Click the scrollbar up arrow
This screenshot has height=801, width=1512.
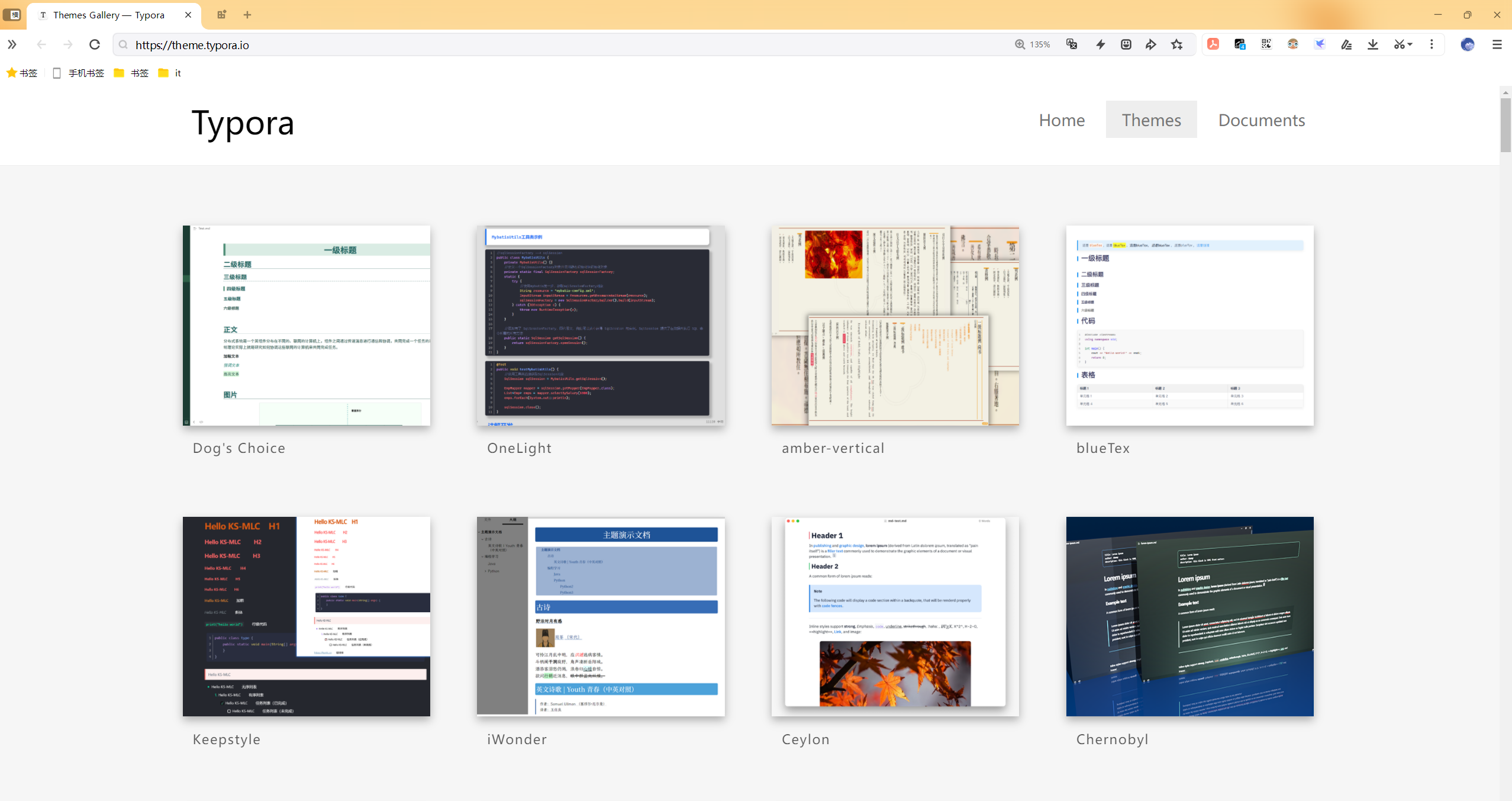(x=1505, y=92)
